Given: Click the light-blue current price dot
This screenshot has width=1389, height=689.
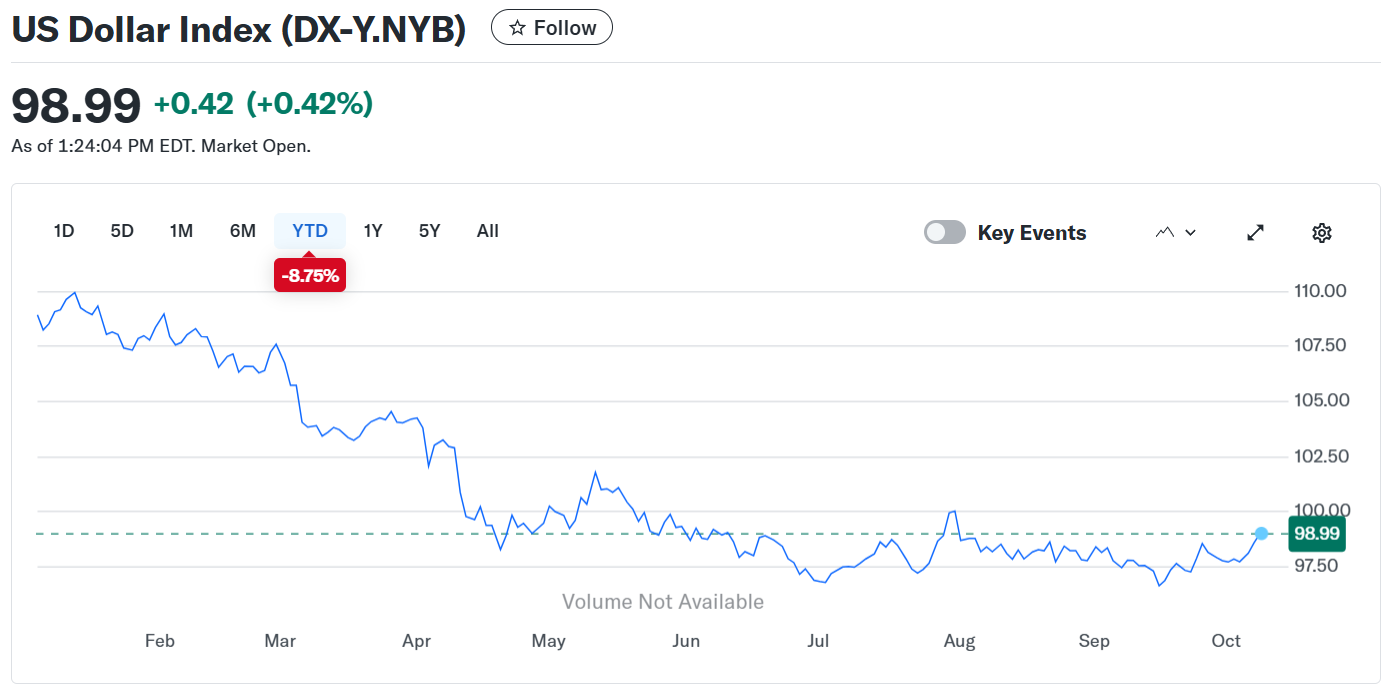Looking at the screenshot, I should 1262,534.
